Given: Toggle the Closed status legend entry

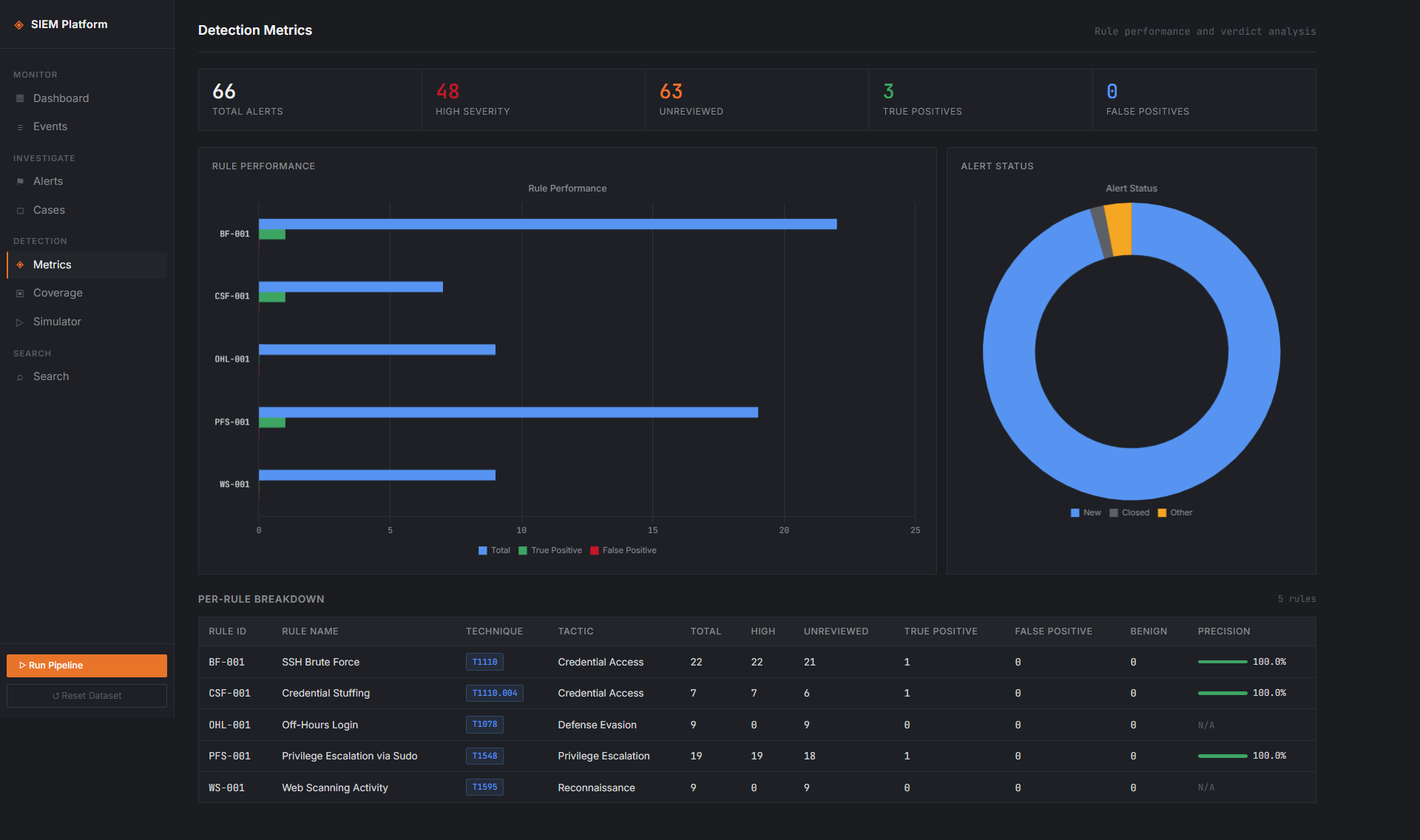Looking at the screenshot, I should coord(1129,512).
